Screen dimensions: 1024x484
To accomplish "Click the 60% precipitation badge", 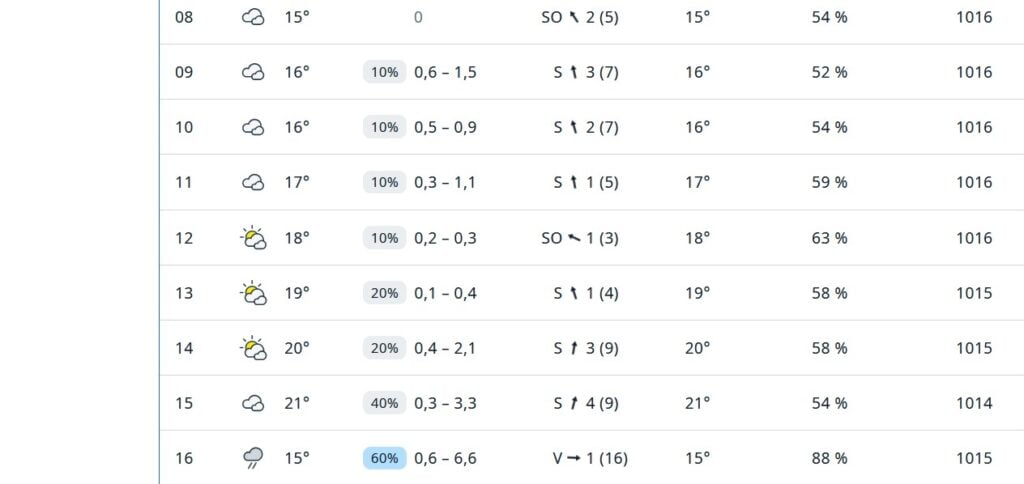I will 385,459.
